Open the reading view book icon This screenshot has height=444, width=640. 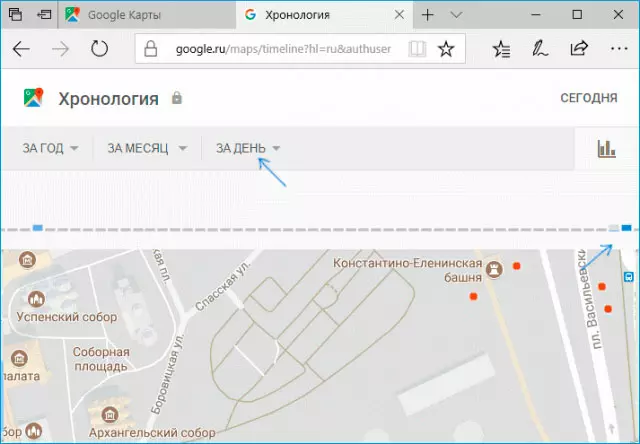click(416, 49)
